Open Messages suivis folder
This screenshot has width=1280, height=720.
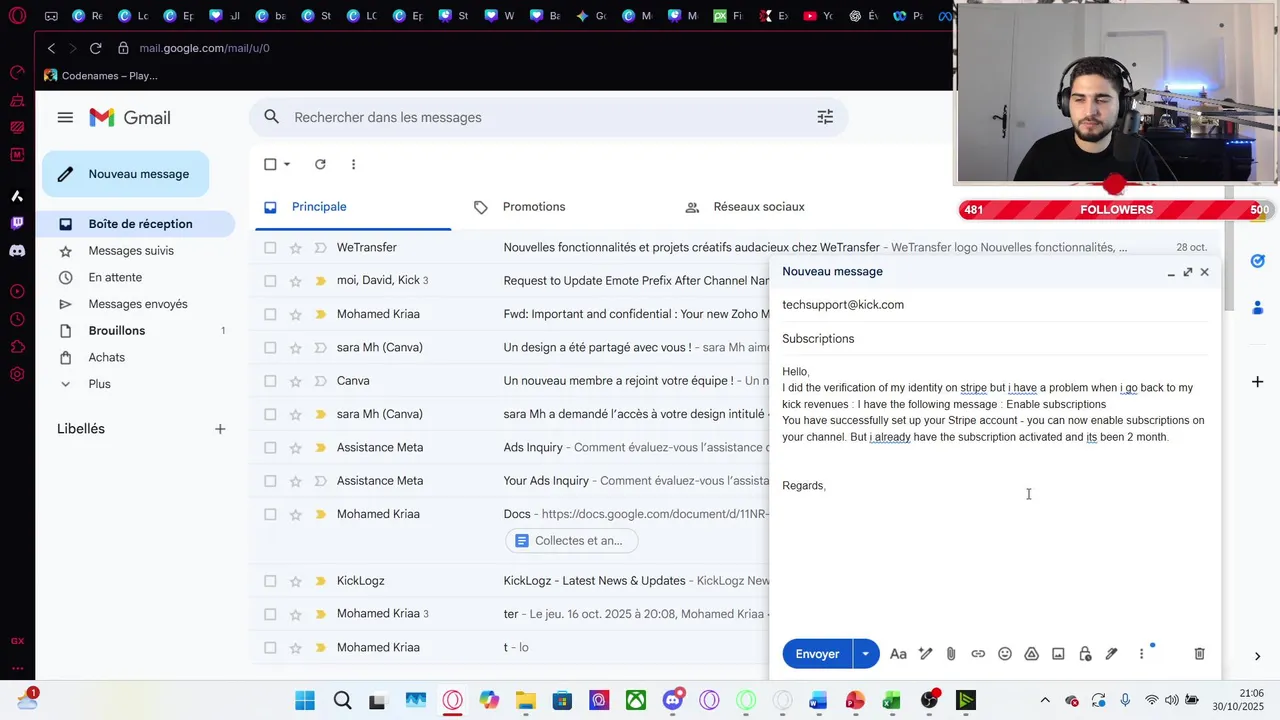[138, 251]
